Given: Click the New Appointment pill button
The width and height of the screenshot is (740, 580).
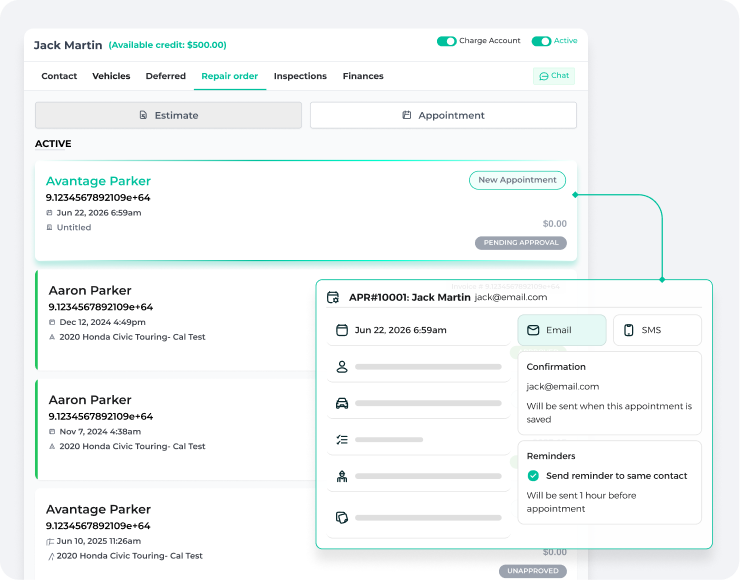Looking at the screenshot, I should click(517, 180).
